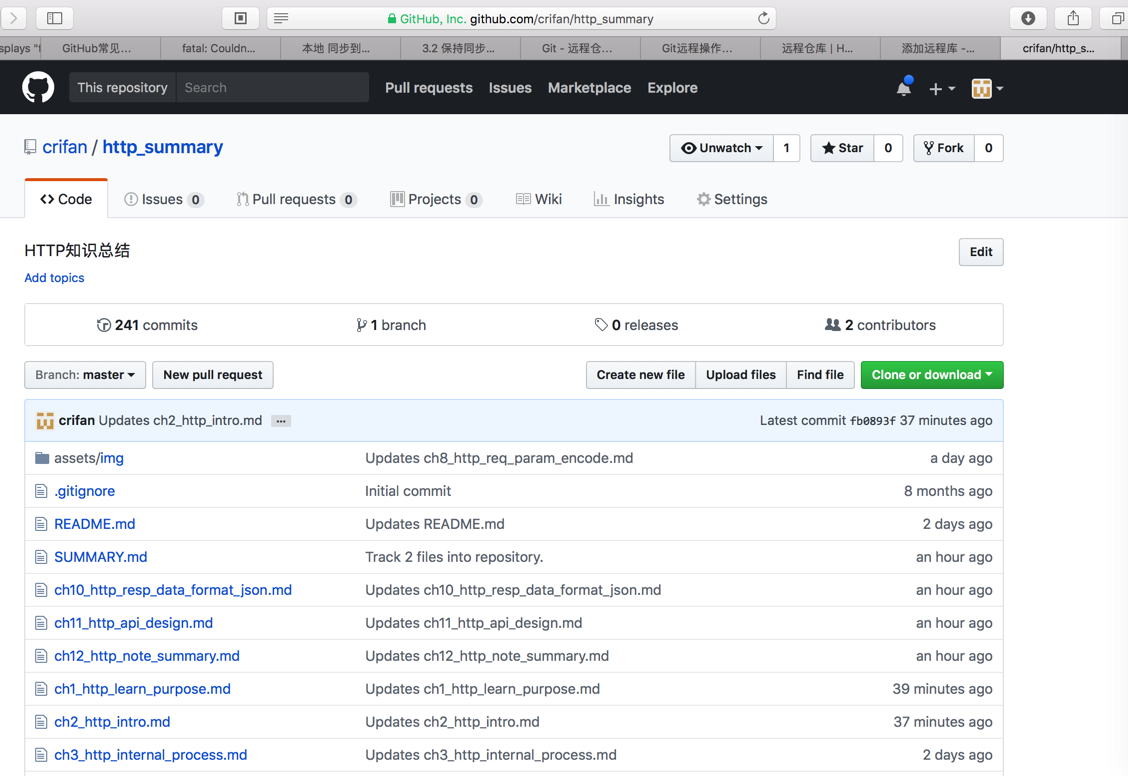Toggle Unwatch for this repository
This screenshot has width=1128, height=776.
(x=721, y=148)
